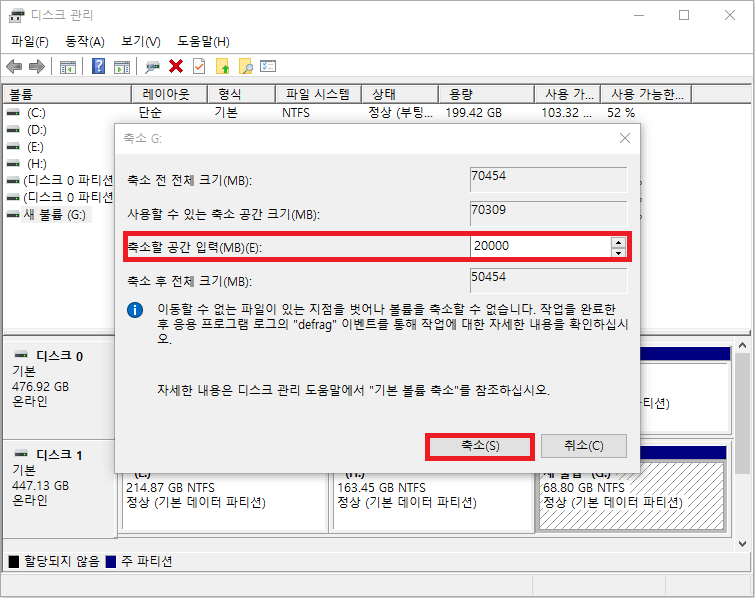Sort by the 파일 시스템 column header
The height and width of the screenshot is (598, 755).
click(x=318, y=94)
